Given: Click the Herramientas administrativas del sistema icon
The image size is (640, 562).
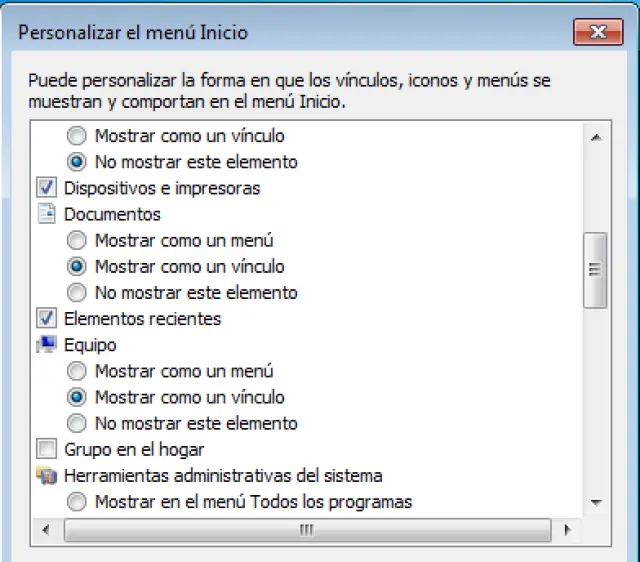Looking at the screenshot, I should [46, 476].
